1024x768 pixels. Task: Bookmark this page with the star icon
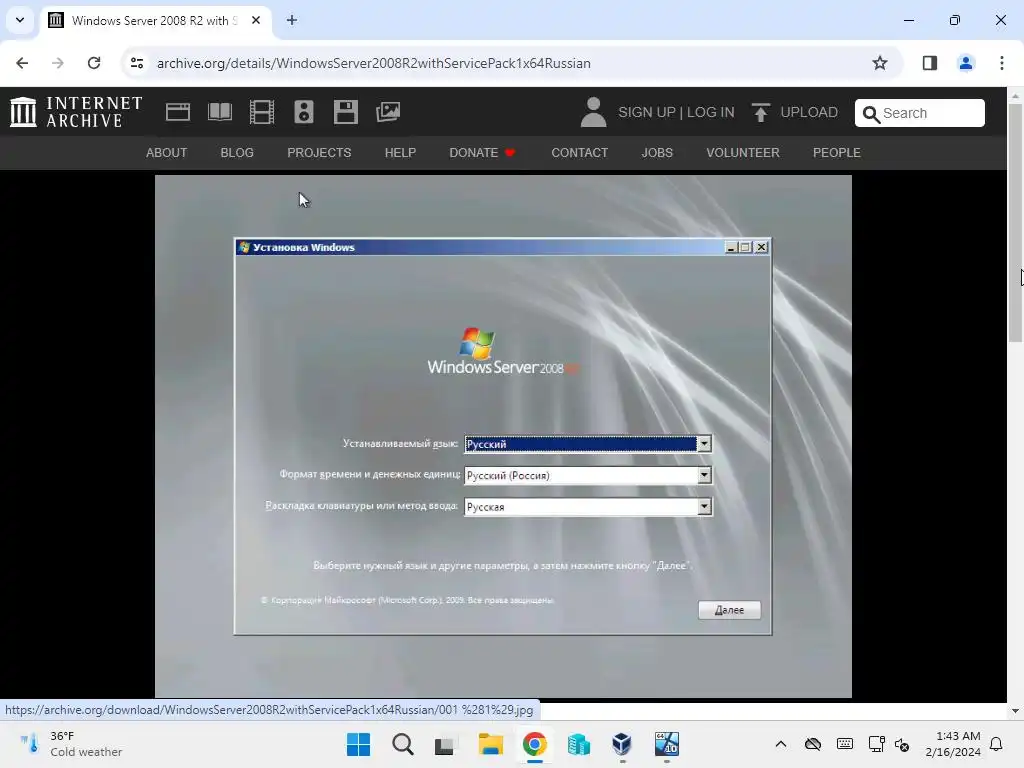point(880,63)
